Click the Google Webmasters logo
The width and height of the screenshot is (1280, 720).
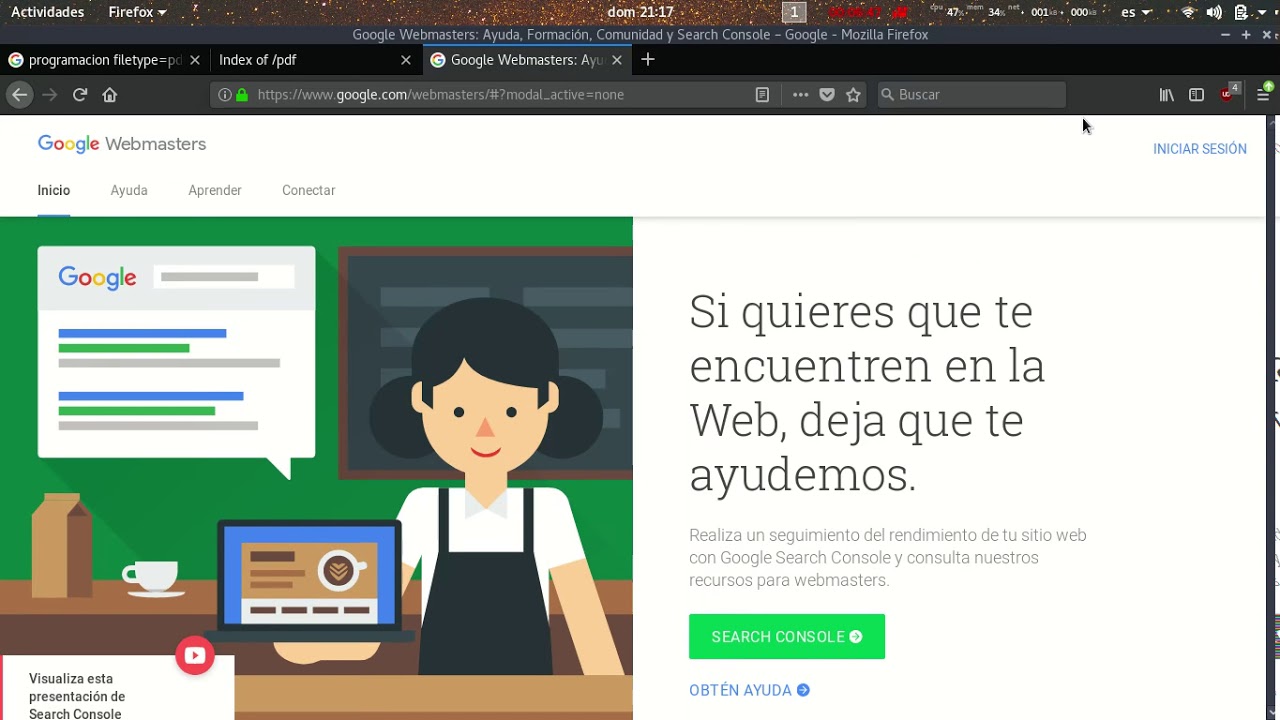122,144
